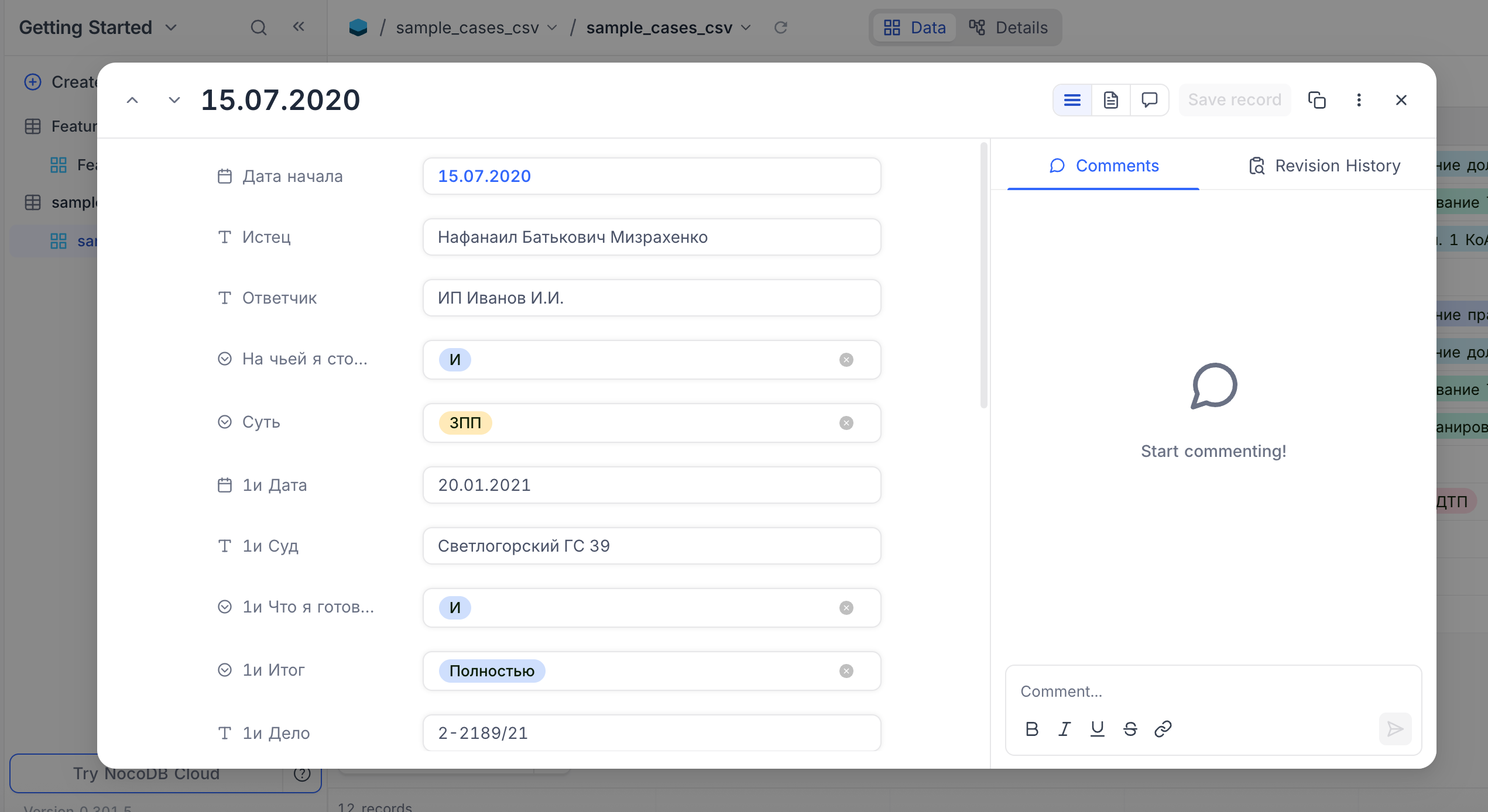Open the Comments tab

[x=1103, y=166]
